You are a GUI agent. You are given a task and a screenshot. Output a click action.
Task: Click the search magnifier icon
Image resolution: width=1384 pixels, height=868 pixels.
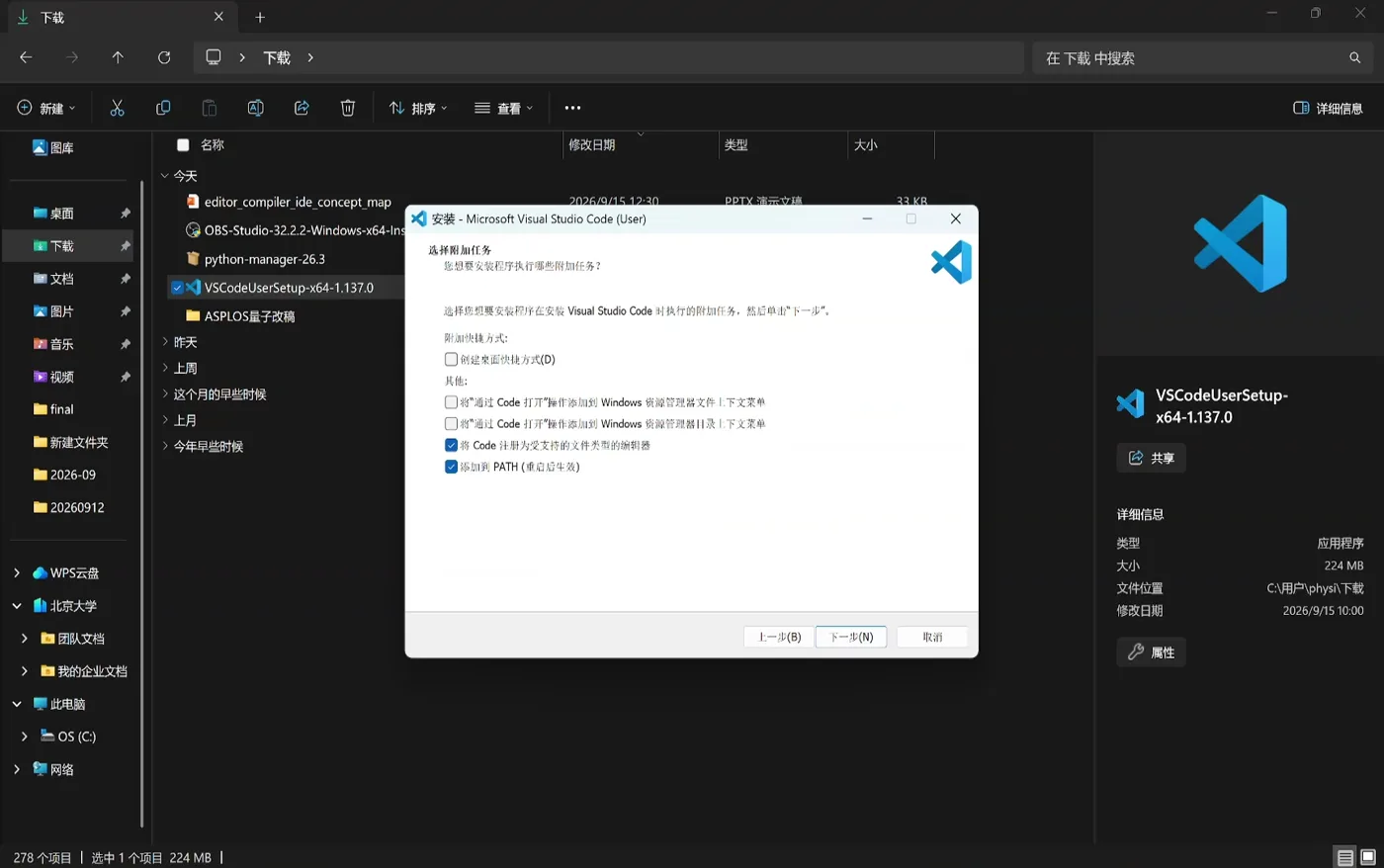[x=1355, y=57]
